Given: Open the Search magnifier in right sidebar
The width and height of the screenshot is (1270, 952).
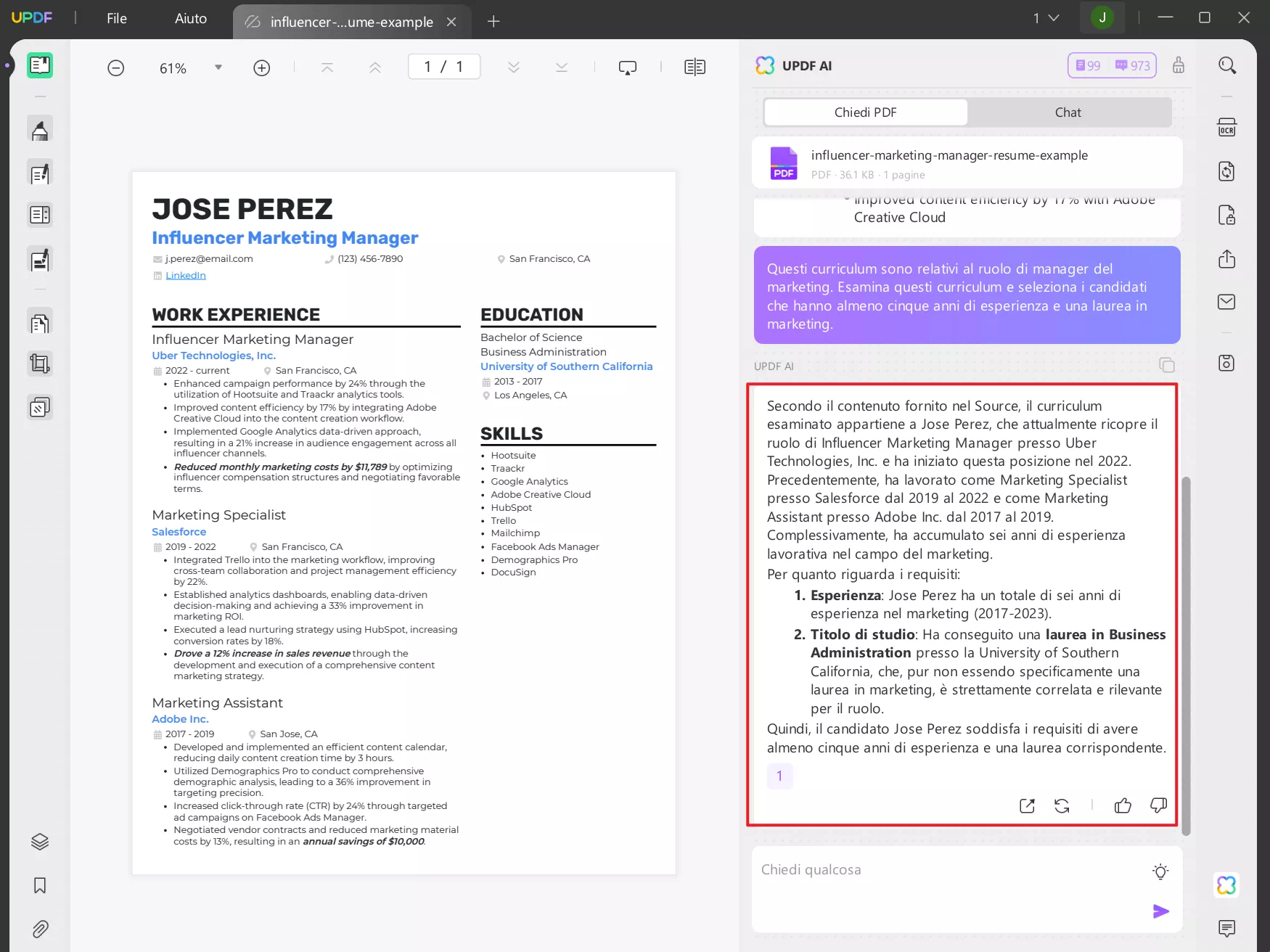Looking at the screenshot, I should click(1227, 65).
